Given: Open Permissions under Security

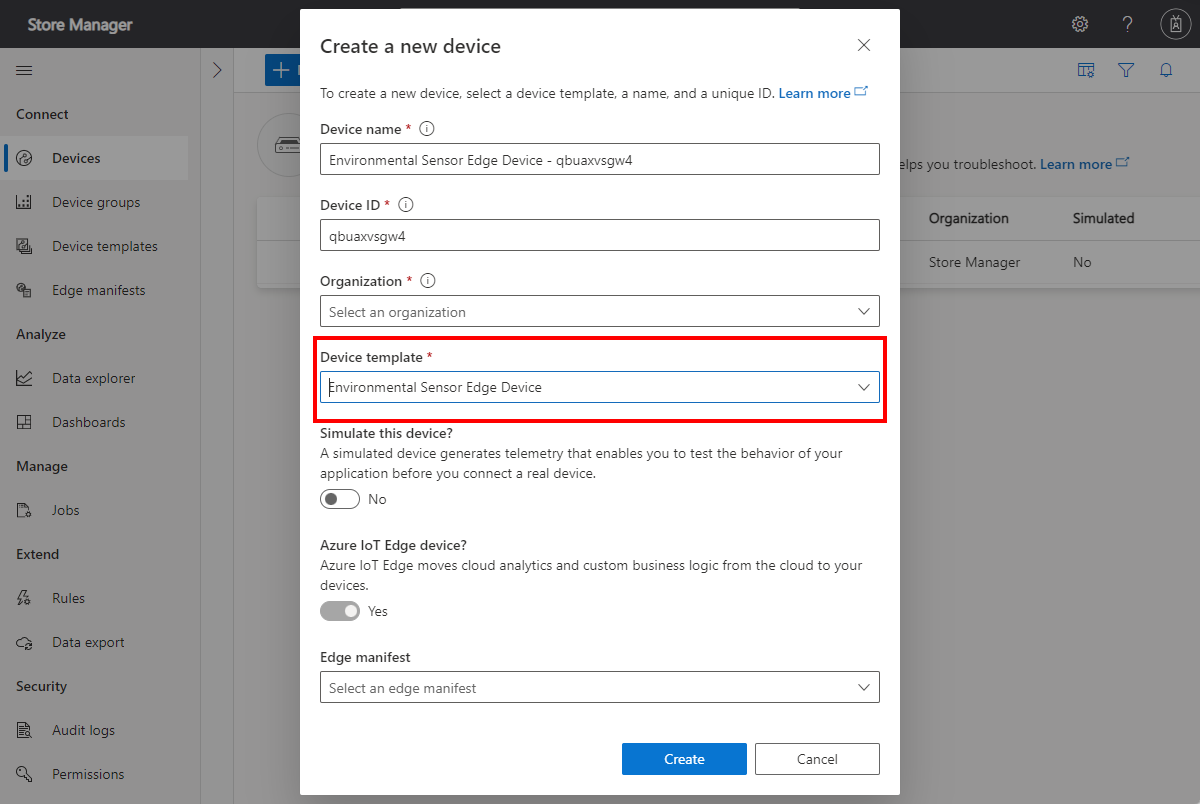Looking at the screenshot, I should 87,773.
